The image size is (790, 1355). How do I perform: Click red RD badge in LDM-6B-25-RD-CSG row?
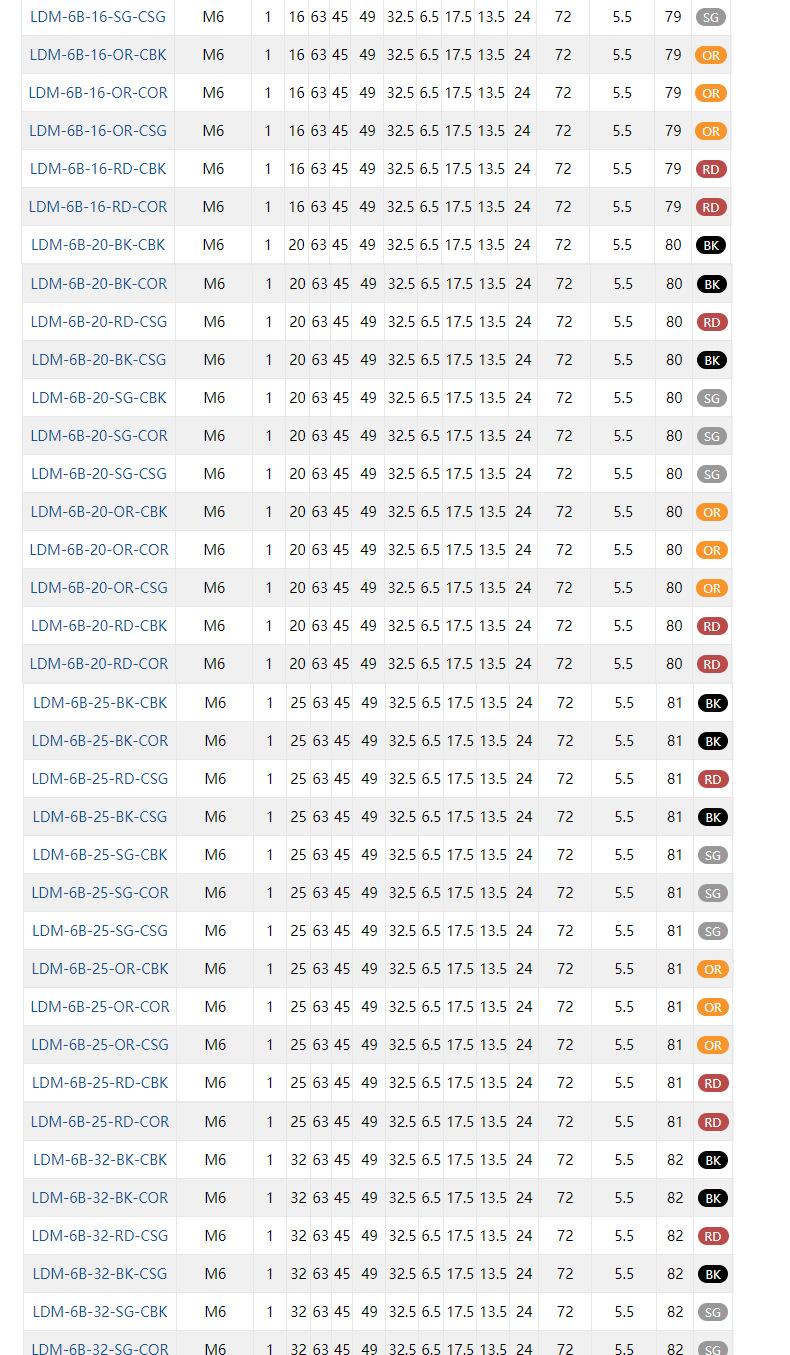click(x=713, y=779)
